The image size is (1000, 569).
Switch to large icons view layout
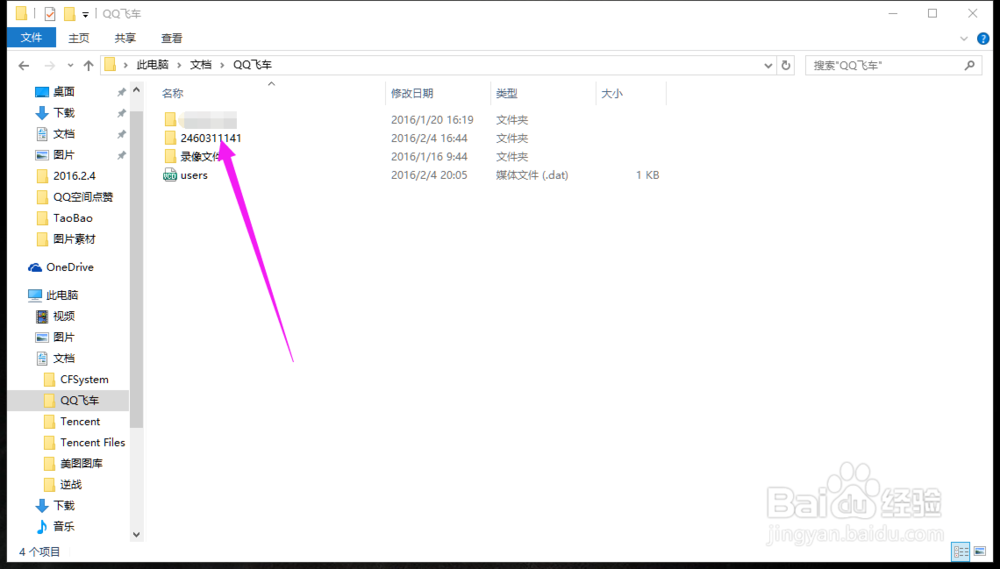pyautogui.click(x=980, y=551)
